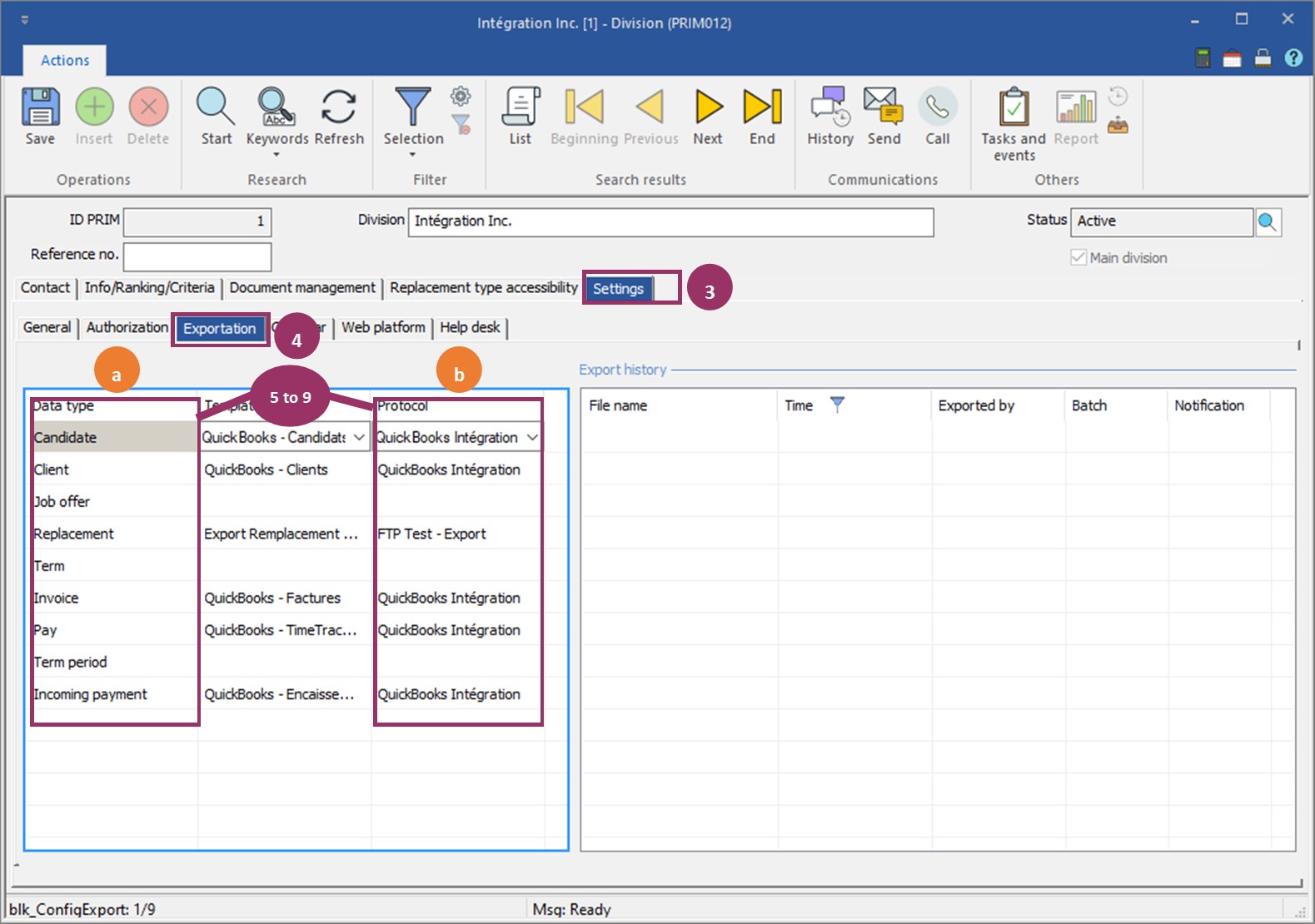Open the Authorization sub-tab
This screenshot has height=924, width=1315.
[127, 327]
